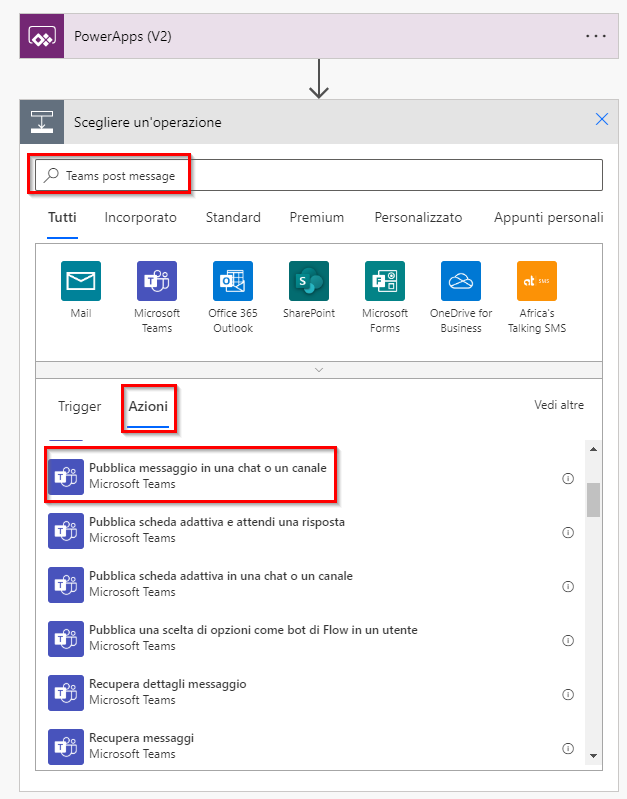The image size is (627, 799).
Task: Close the Scegliere un'operazione panel
Action: pos(602,119)
